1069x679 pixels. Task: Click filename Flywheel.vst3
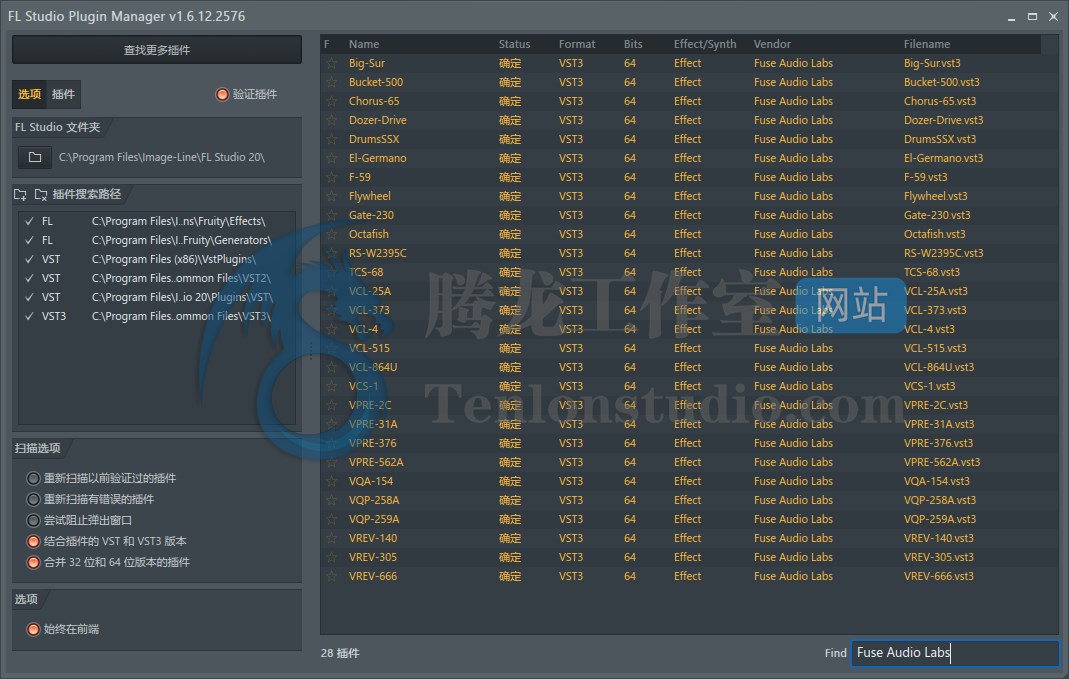click(x=935, y=196)
